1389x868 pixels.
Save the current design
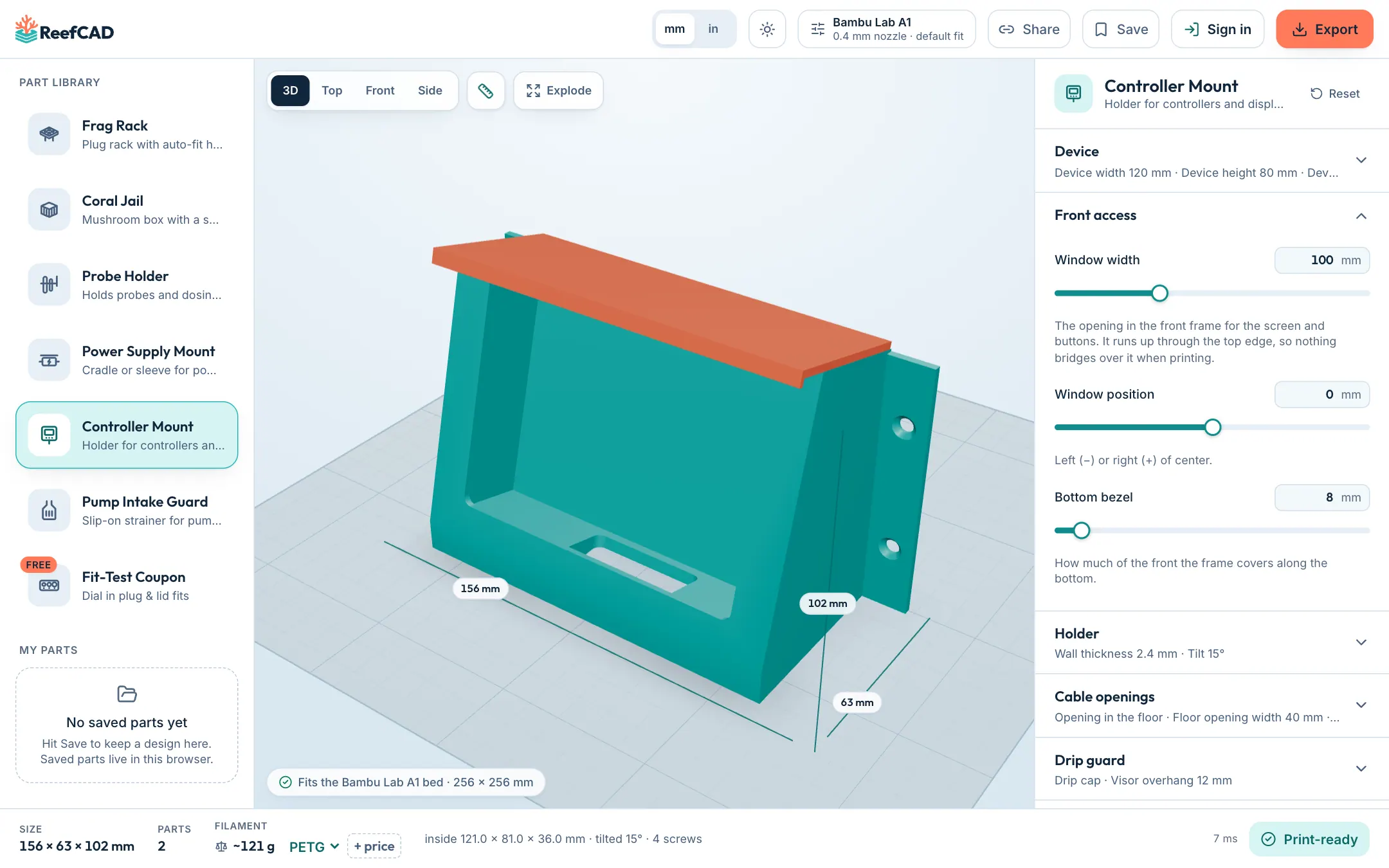point(1121,29)
